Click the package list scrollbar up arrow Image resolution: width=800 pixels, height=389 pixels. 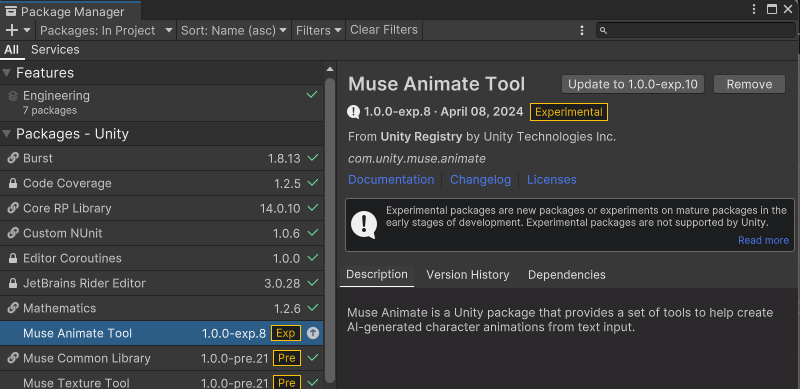click(x=330, y=69)
